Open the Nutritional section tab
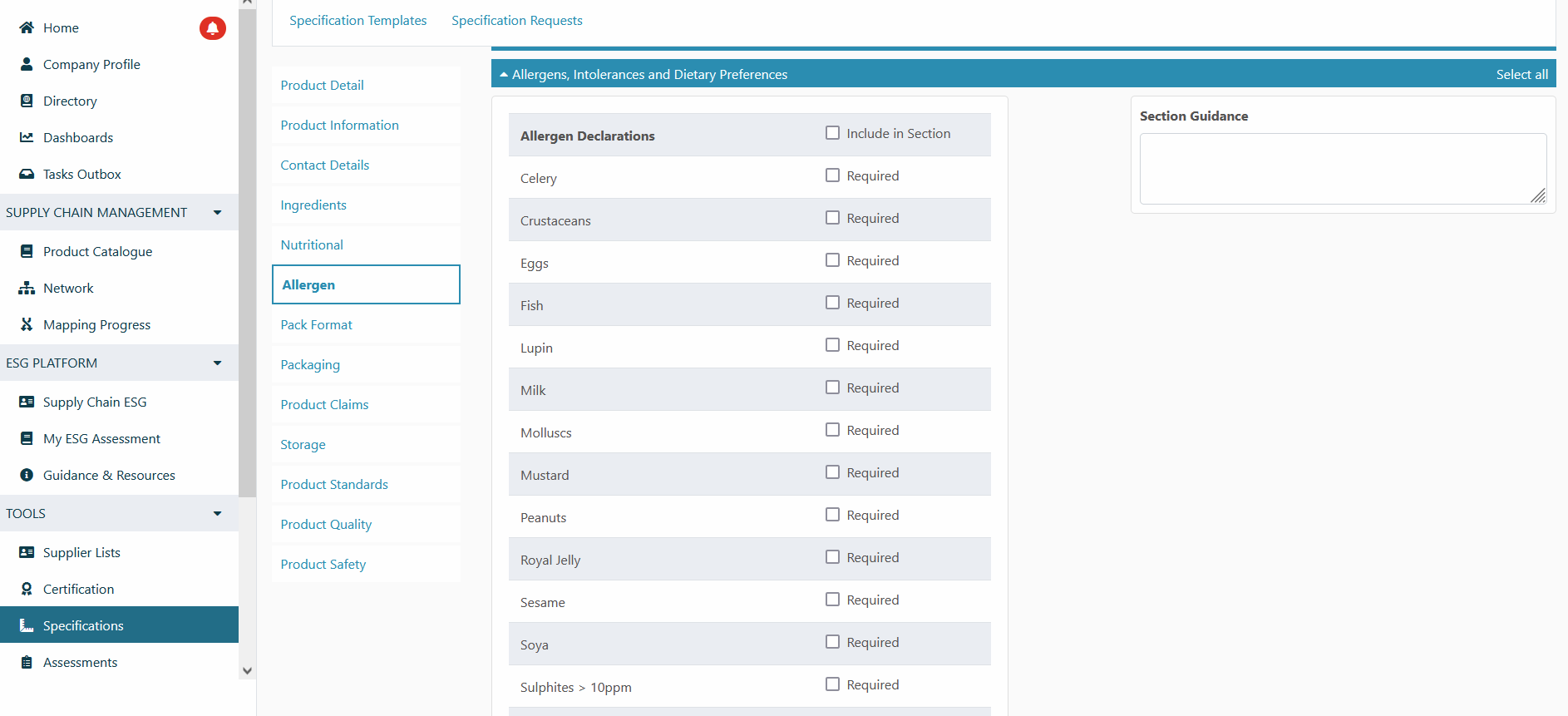Viewport: 1568px width, 716px height. [x=312, y=244]
